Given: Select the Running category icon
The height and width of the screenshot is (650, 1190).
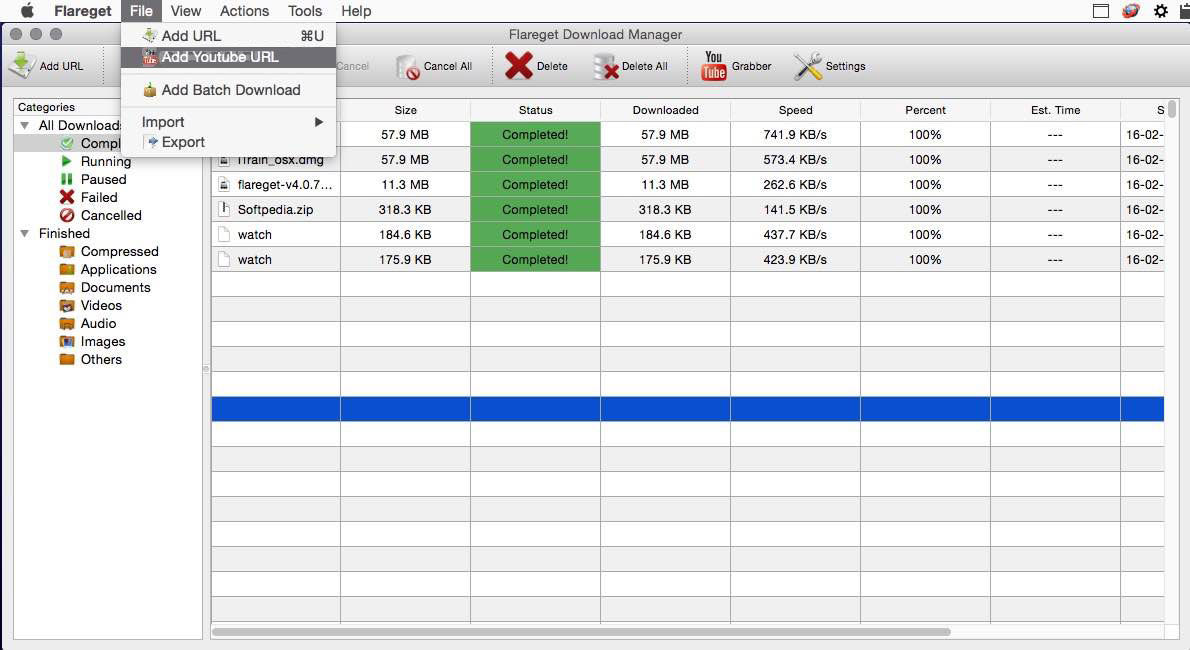Looking at the screenshot, I should 66,161.
